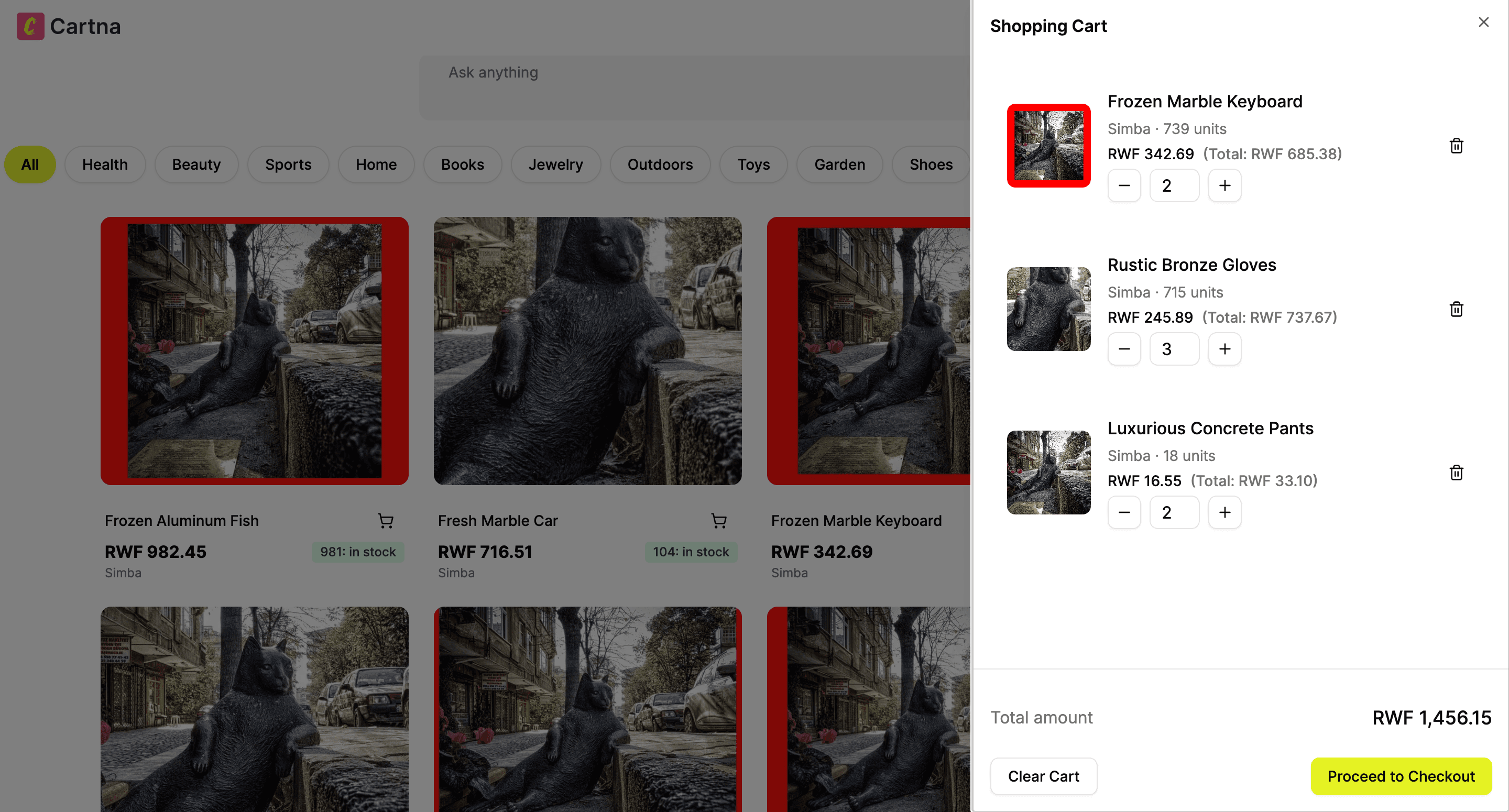Decrease Frozen Marble Keyboard quantity
Viewport: 1509px width, 812px height.
pos(1123,186)
